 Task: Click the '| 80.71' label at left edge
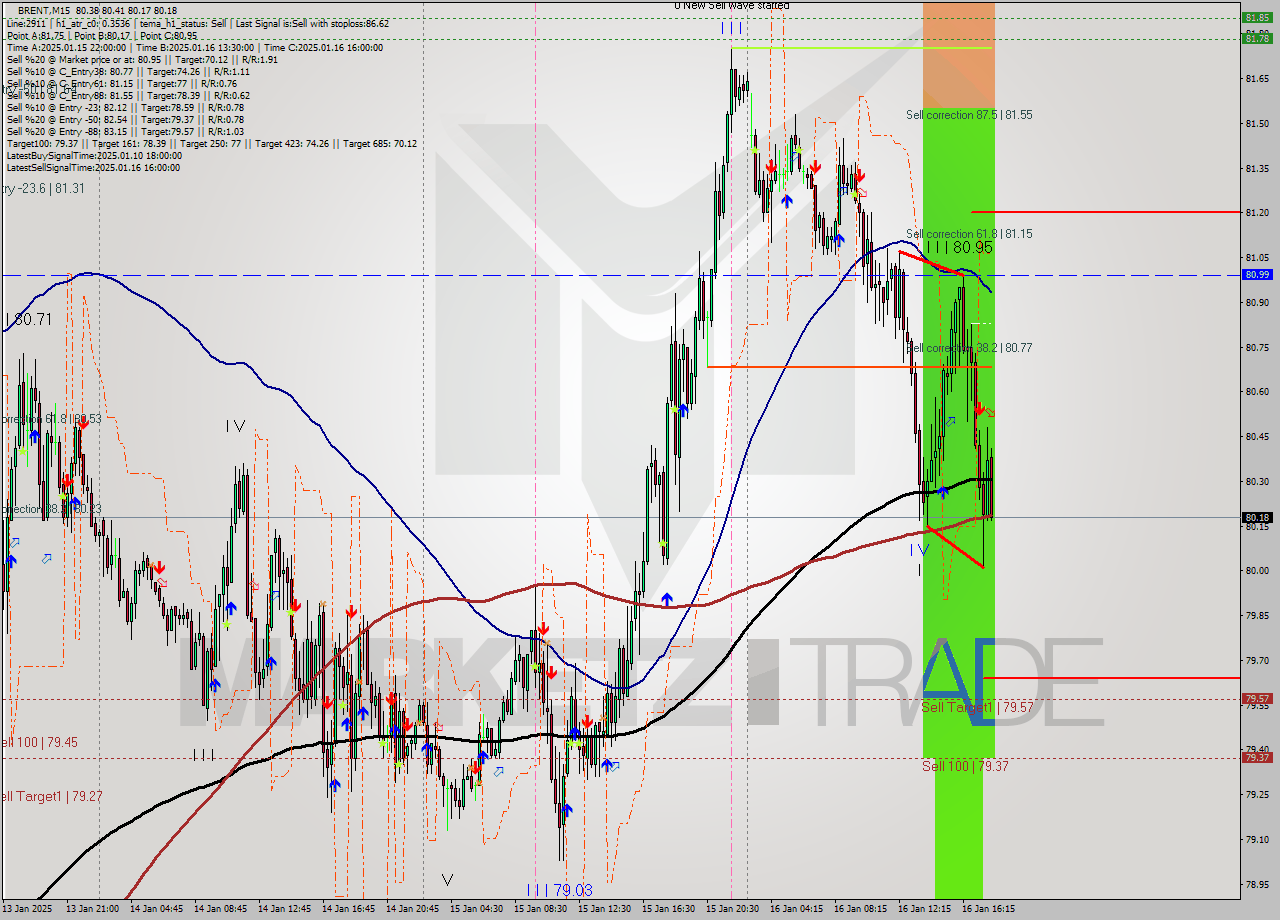tap(29, 320)
